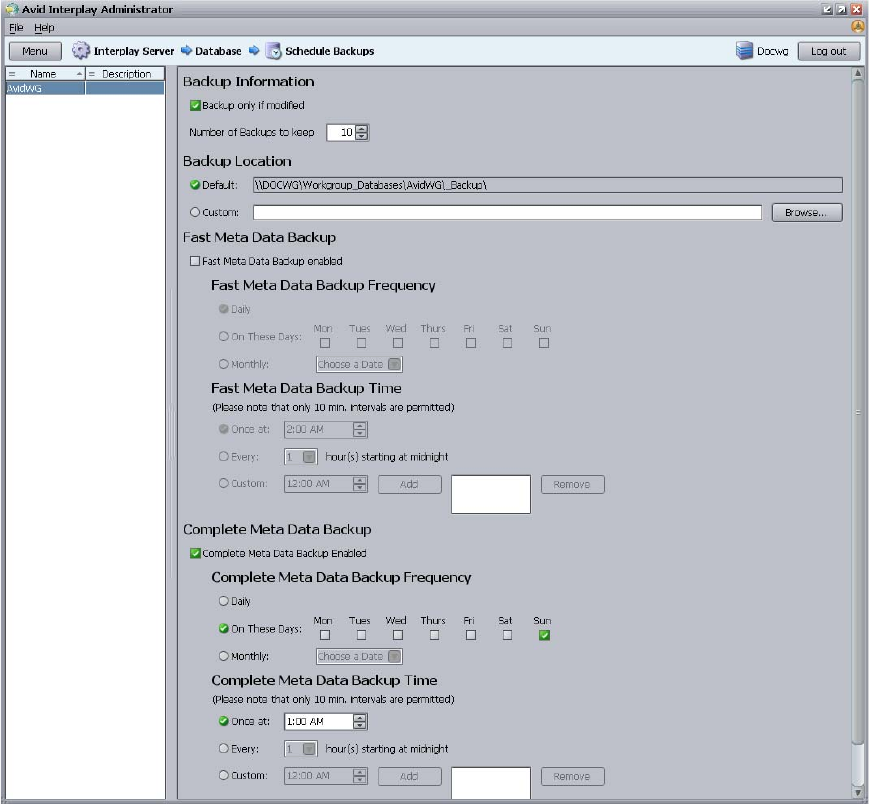Viewport: 869px width, 804px height.
Task: Click the 1:00 AM time stepper arrows
Action: tap(360, 721)
